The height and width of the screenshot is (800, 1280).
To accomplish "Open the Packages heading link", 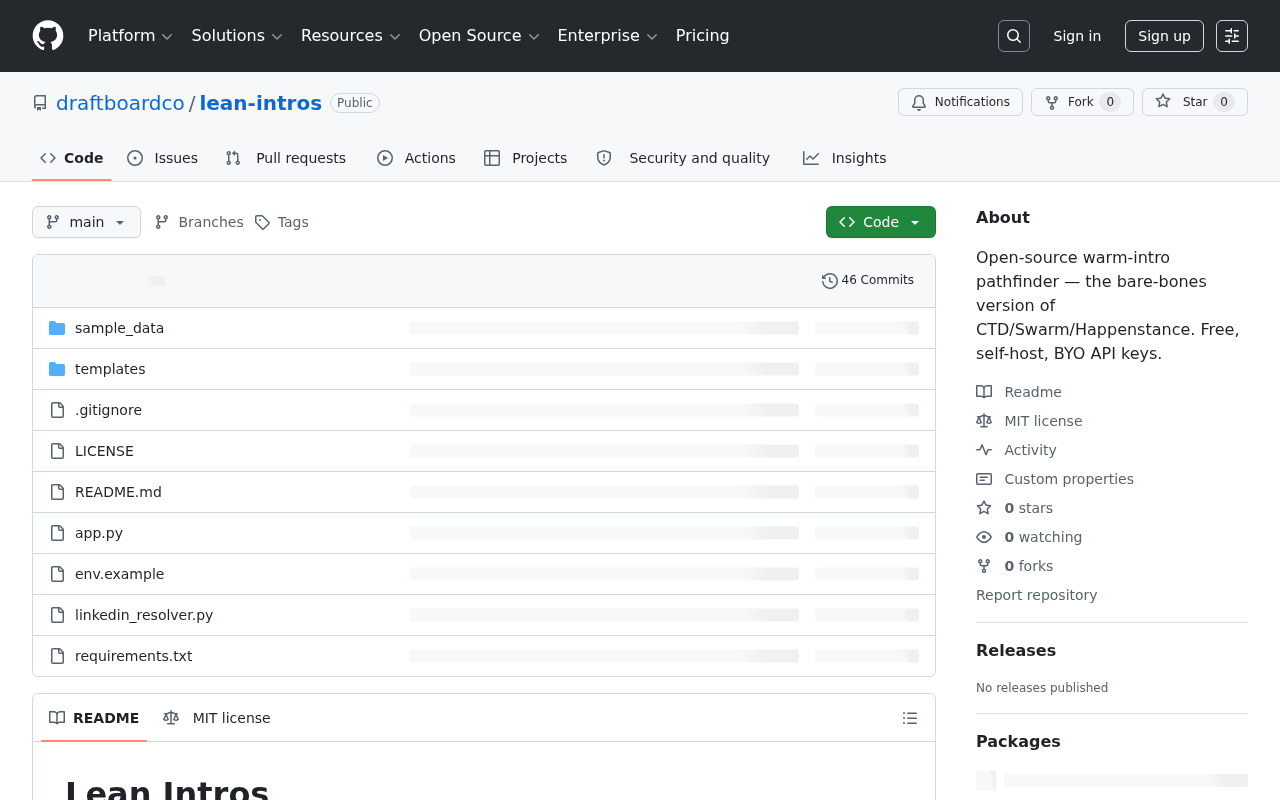I will tap(1018, 741).
